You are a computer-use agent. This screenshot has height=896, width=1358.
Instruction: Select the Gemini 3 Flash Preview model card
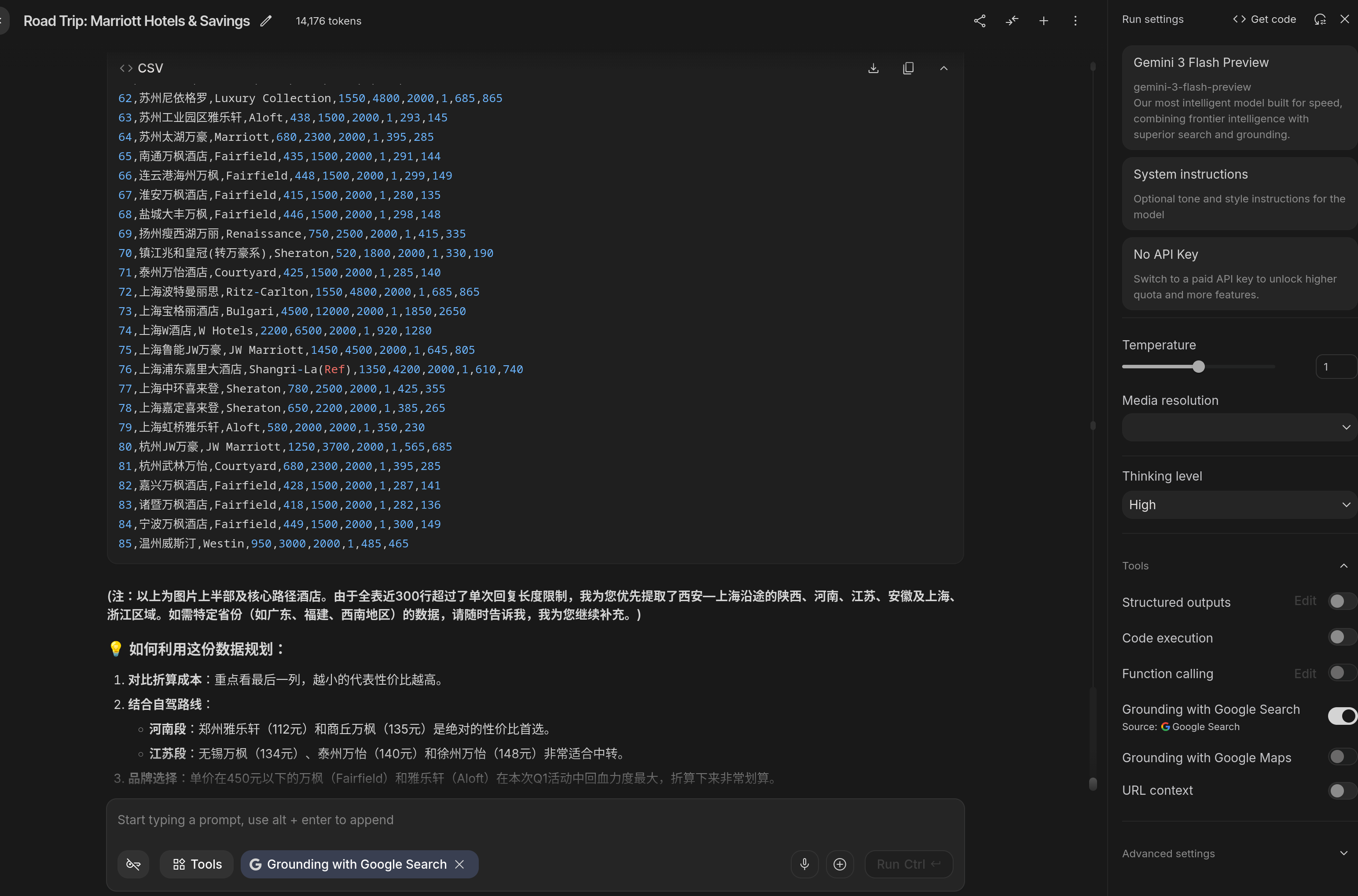coord(1239,98)
